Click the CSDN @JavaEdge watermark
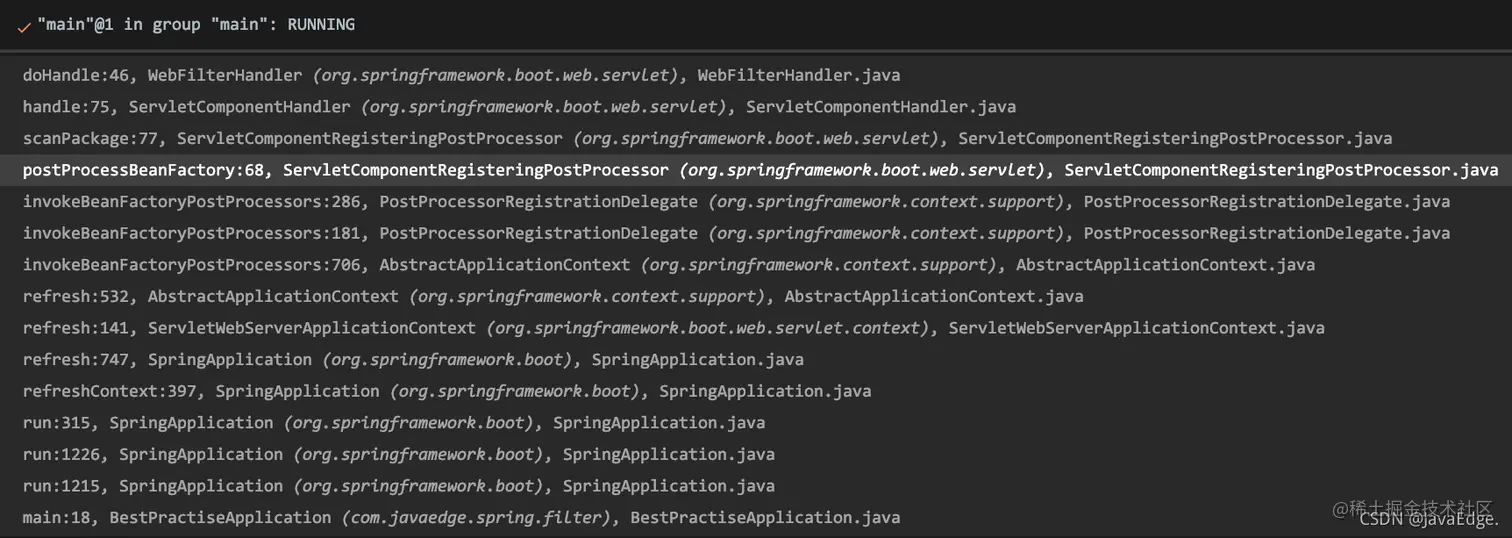This screenshot has width=1512, height=538. tap(1429, 519)
